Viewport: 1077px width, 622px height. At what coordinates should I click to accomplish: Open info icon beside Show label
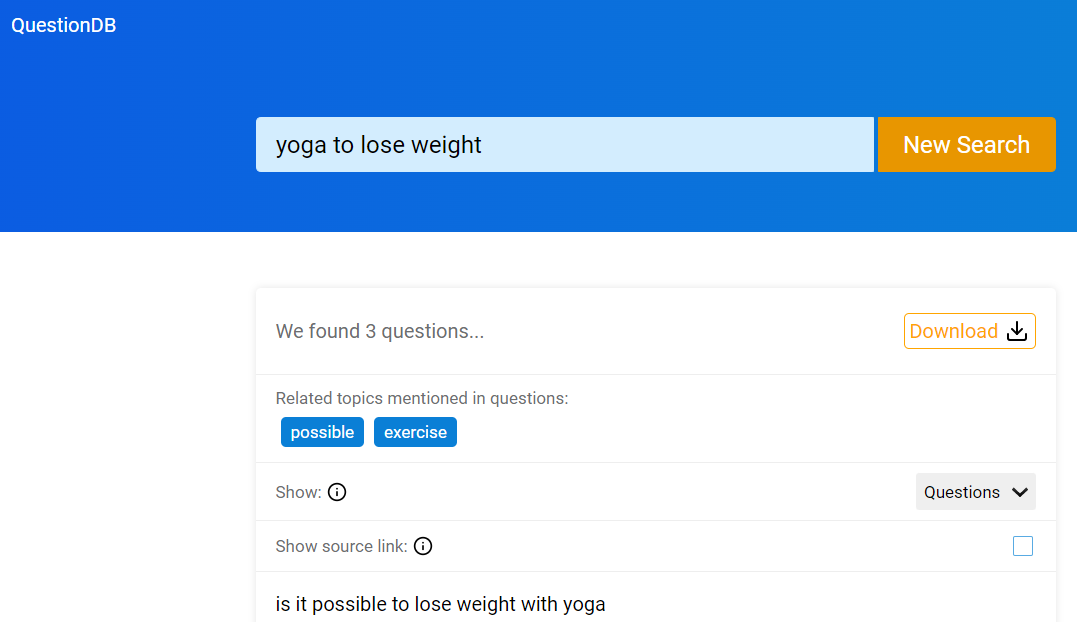click(337, 492)
